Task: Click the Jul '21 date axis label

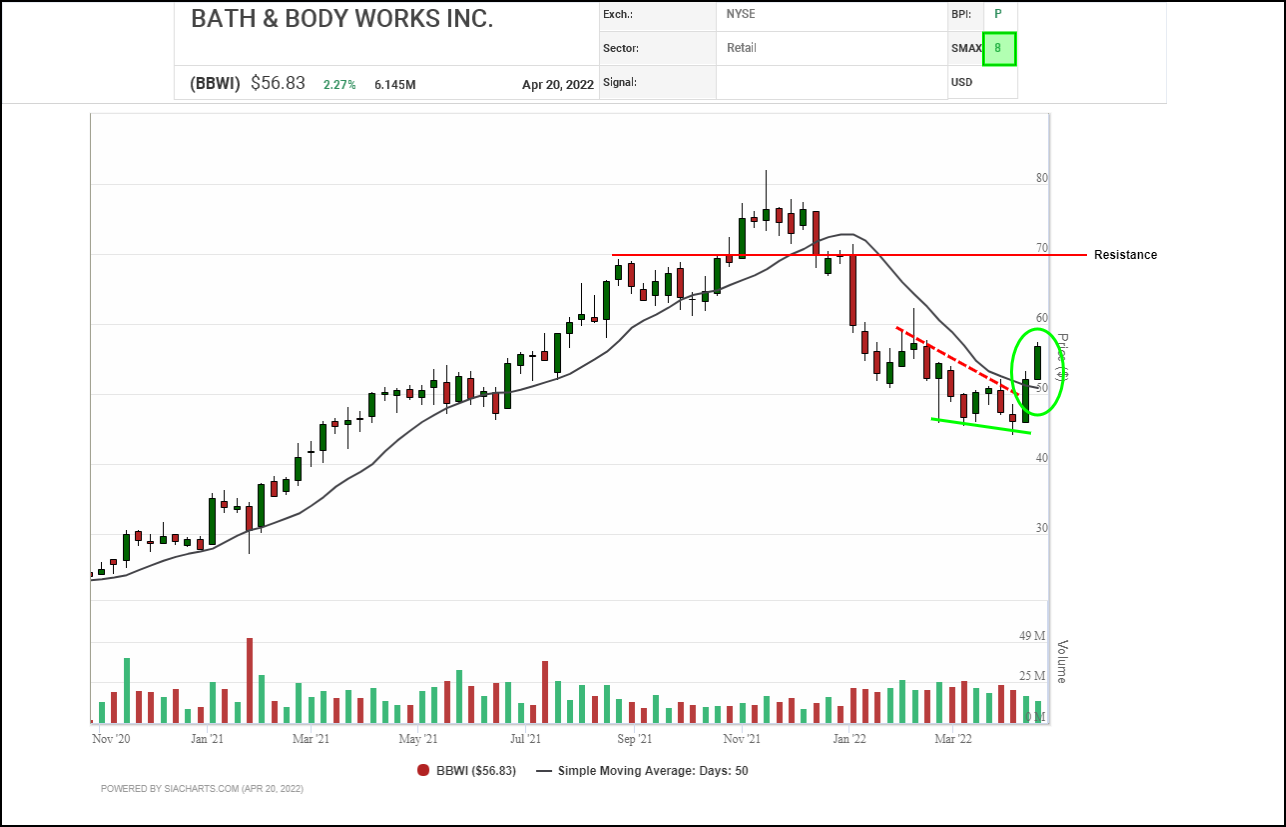Action: (526, 739)
